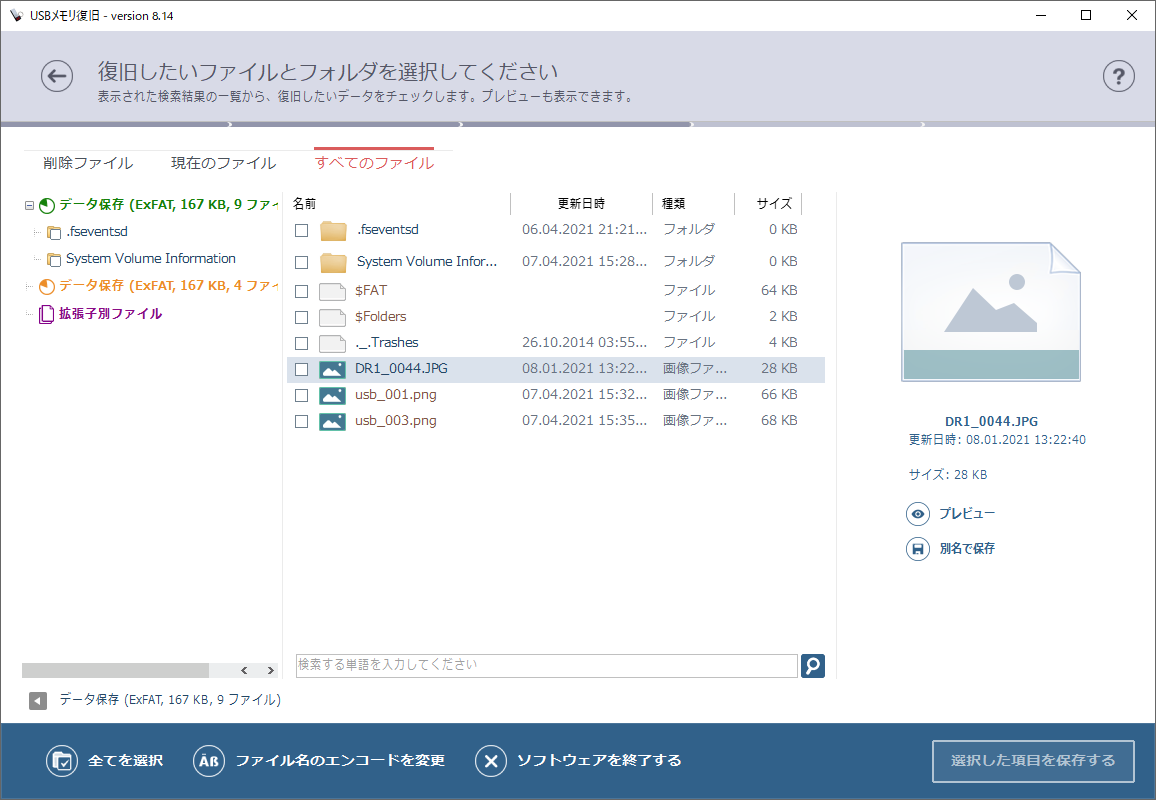Click the disk icon for 別名で保存

click(x=918, y=549)
